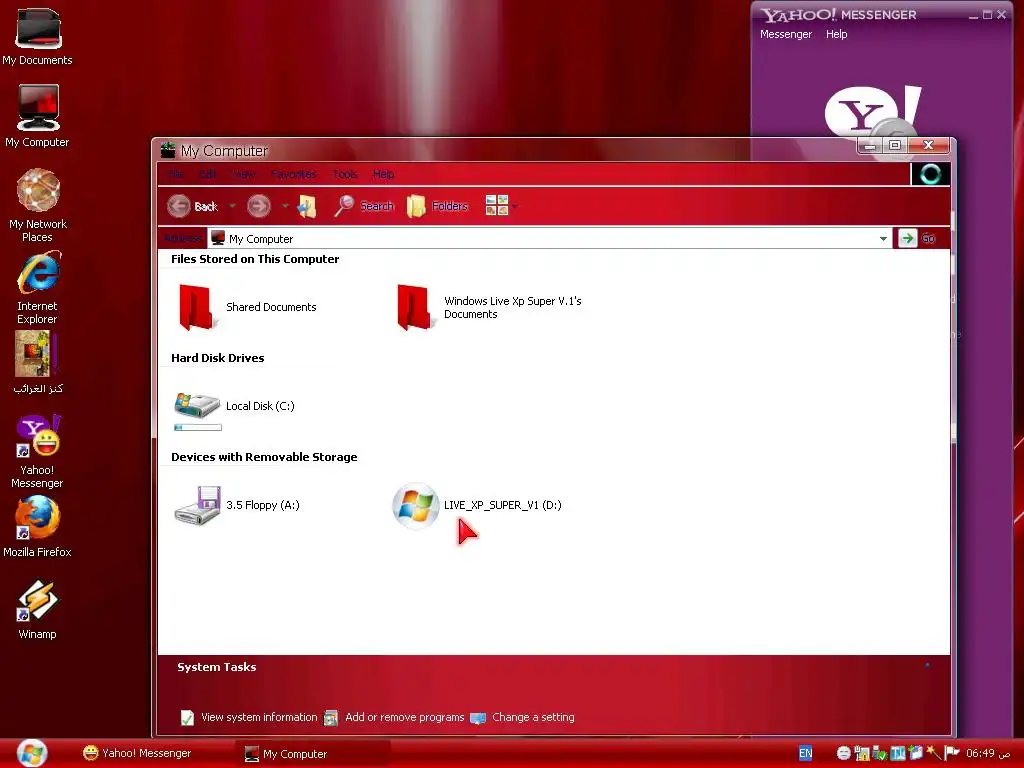The width and height of the screenshot is (1024, 768).
Task: Select the Arabic-named desktop shortcut
Action: pyautogui.click(x=37, y=363)
